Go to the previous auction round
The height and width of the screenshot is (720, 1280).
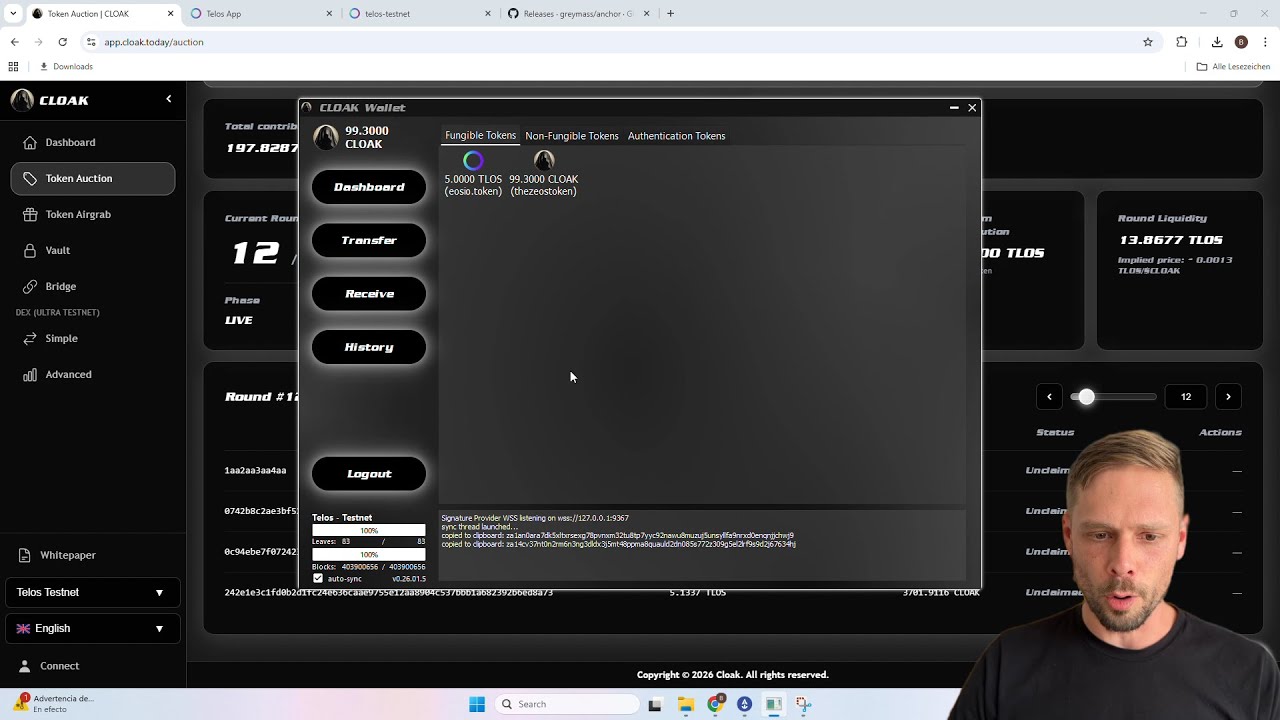[x=1049, y=397]
